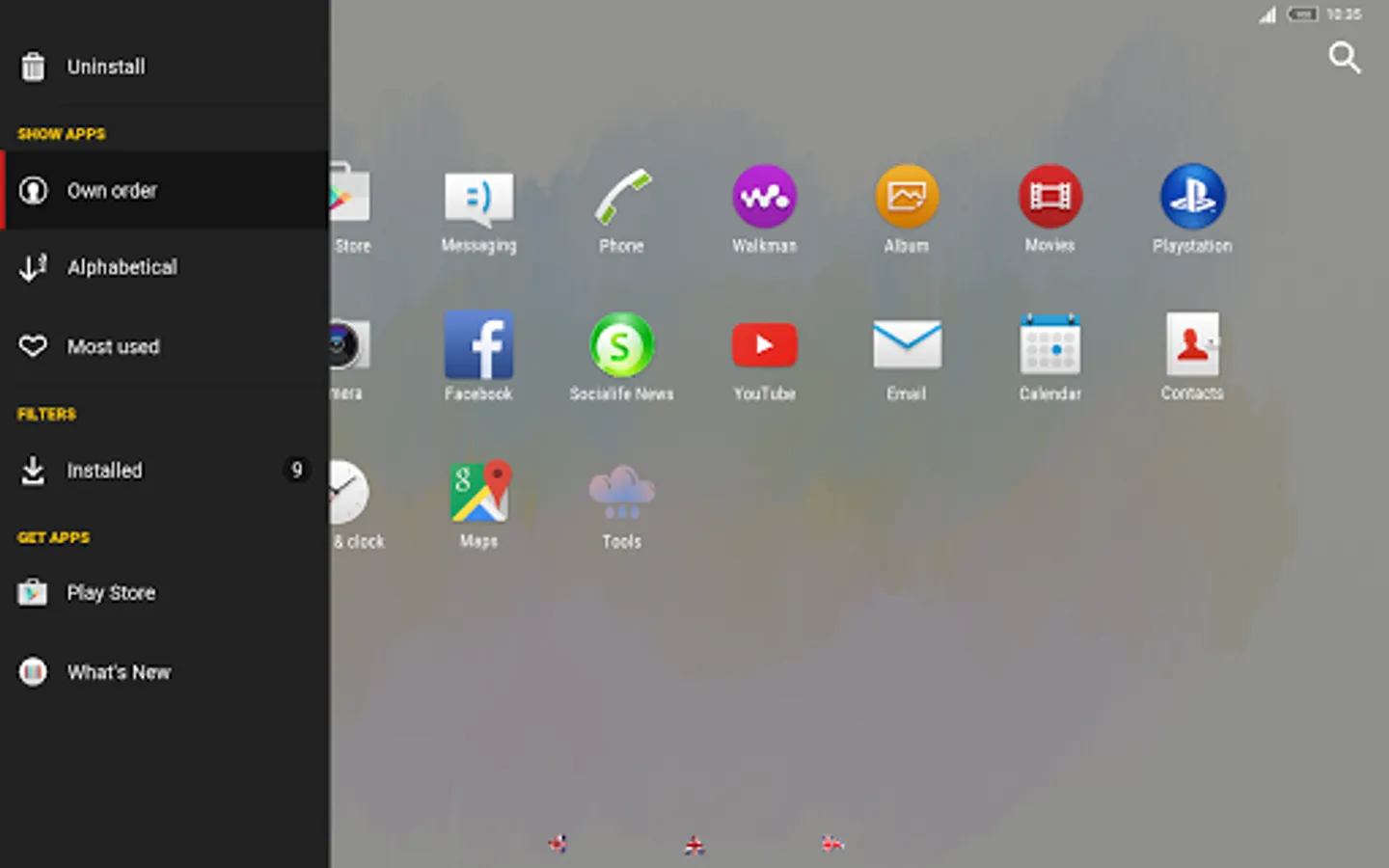Screen dimensions: 1389x868
Task: Click the download icon beside Installed
Action: click(x=33, y=470)
